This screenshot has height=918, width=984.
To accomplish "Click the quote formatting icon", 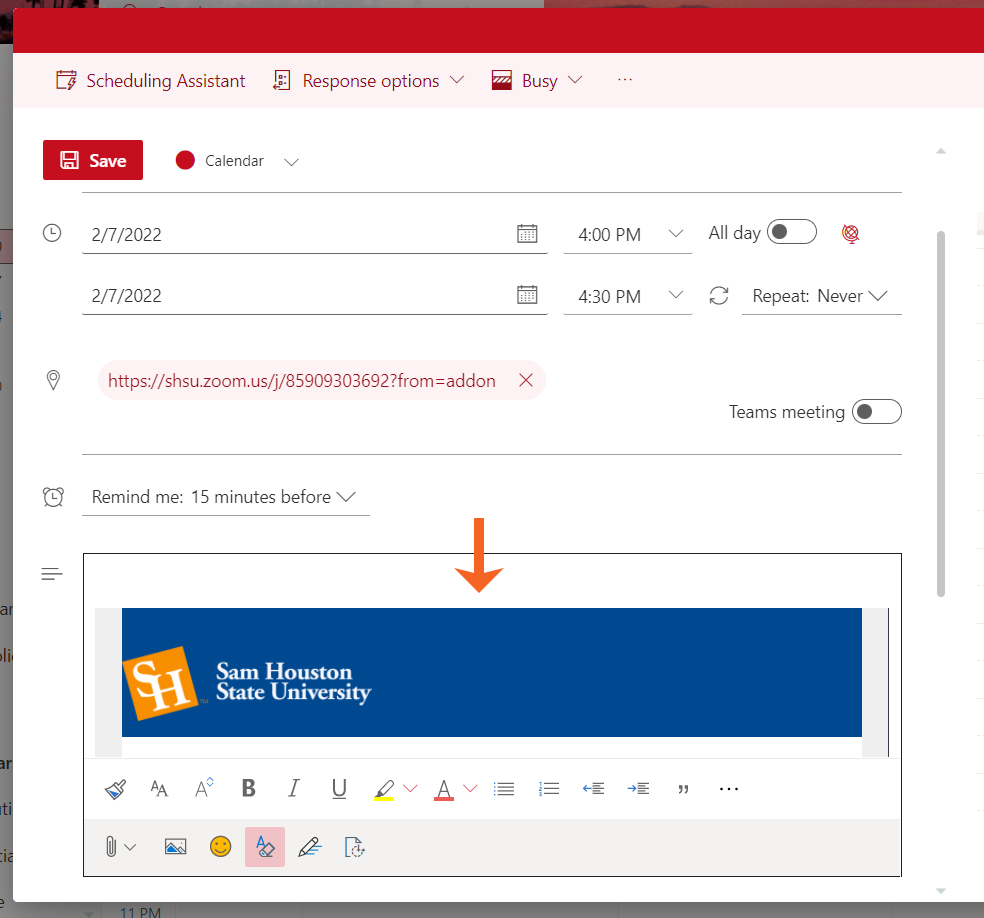I will click(x=684, y=789).
